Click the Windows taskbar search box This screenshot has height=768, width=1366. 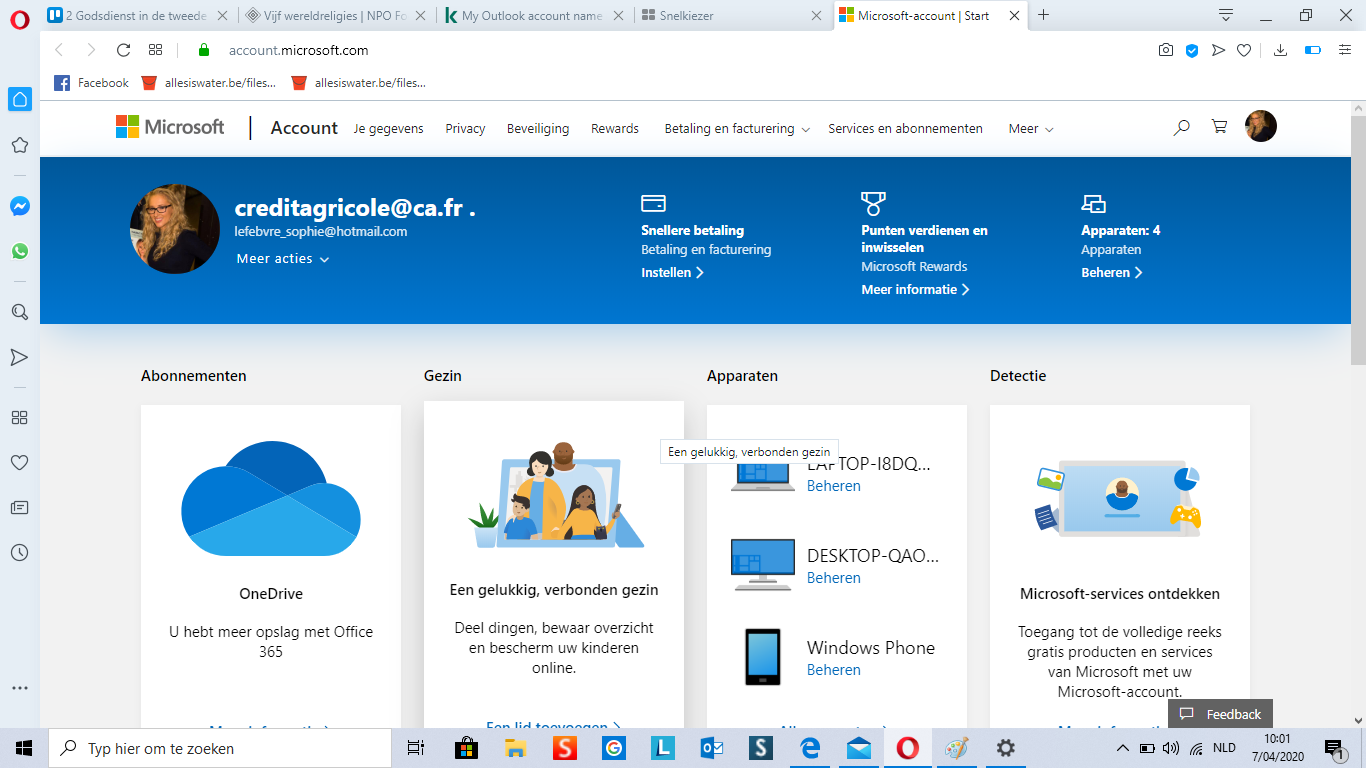pos(220,748)
